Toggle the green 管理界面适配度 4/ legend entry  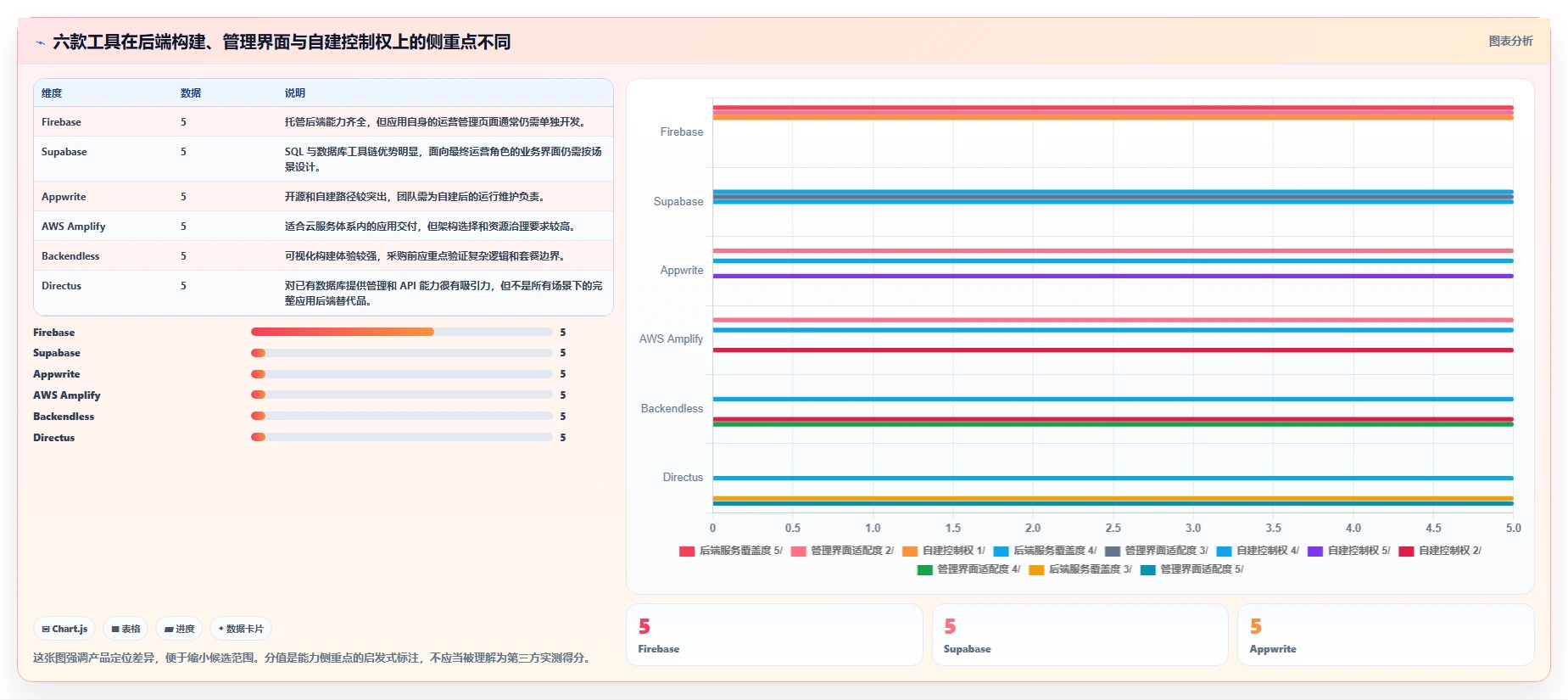(968, 569)
